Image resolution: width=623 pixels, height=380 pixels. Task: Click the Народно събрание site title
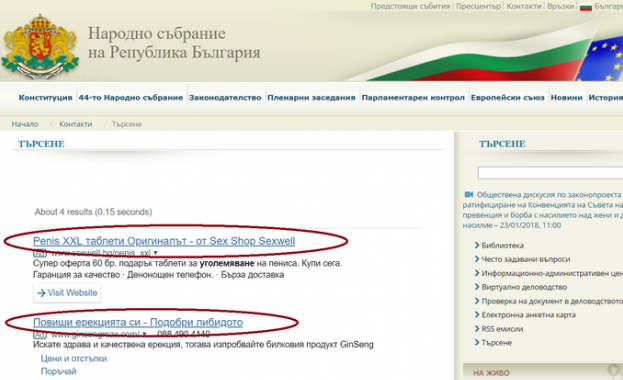[174, 43]
